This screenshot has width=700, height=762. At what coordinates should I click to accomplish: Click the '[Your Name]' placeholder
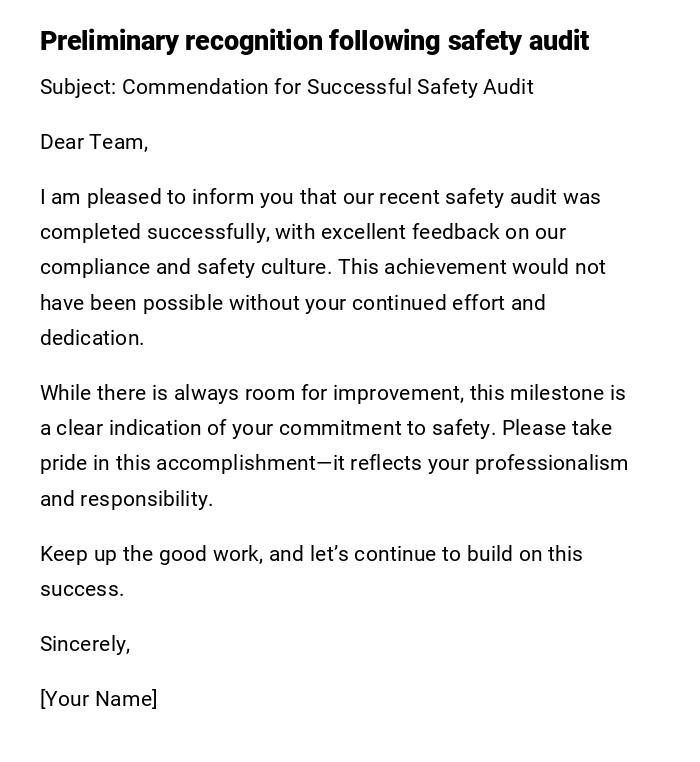click(x=98, y=699)
